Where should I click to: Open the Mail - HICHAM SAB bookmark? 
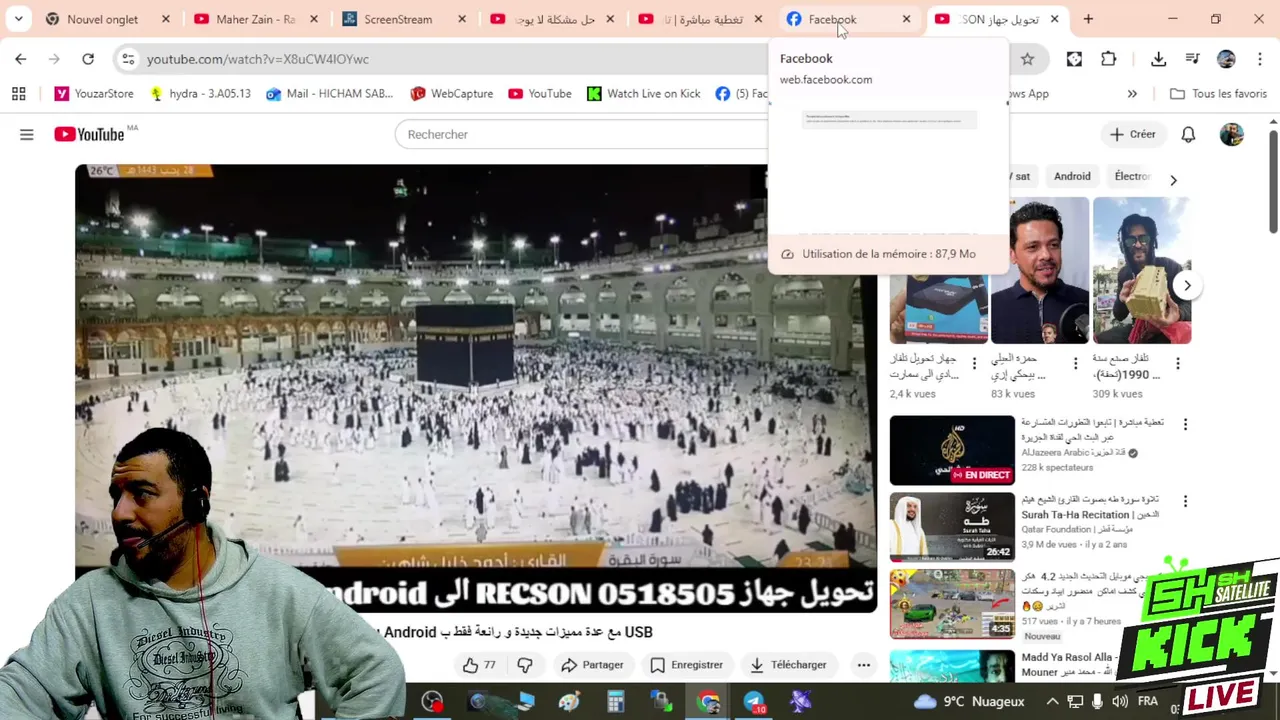pos(330,93)
